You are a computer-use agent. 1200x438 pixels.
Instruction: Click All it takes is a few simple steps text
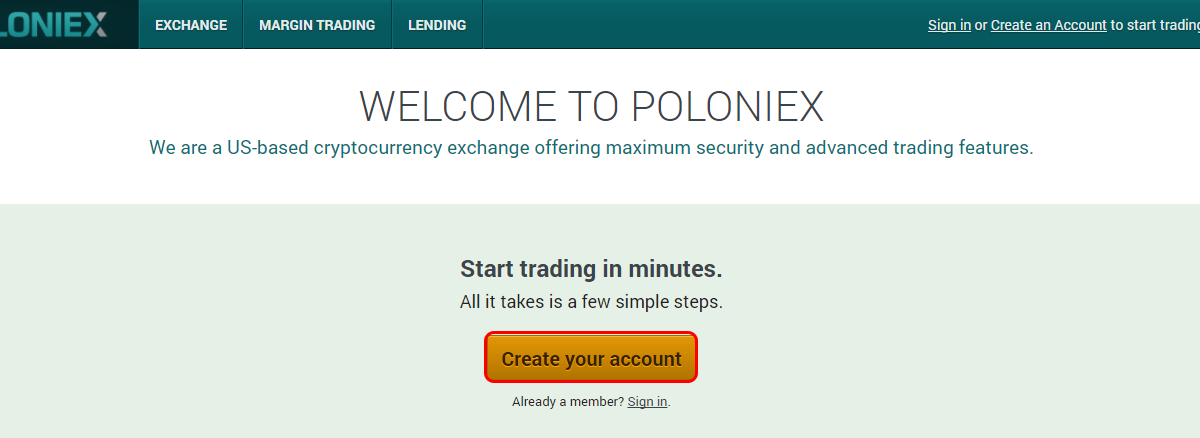[591, 301]
